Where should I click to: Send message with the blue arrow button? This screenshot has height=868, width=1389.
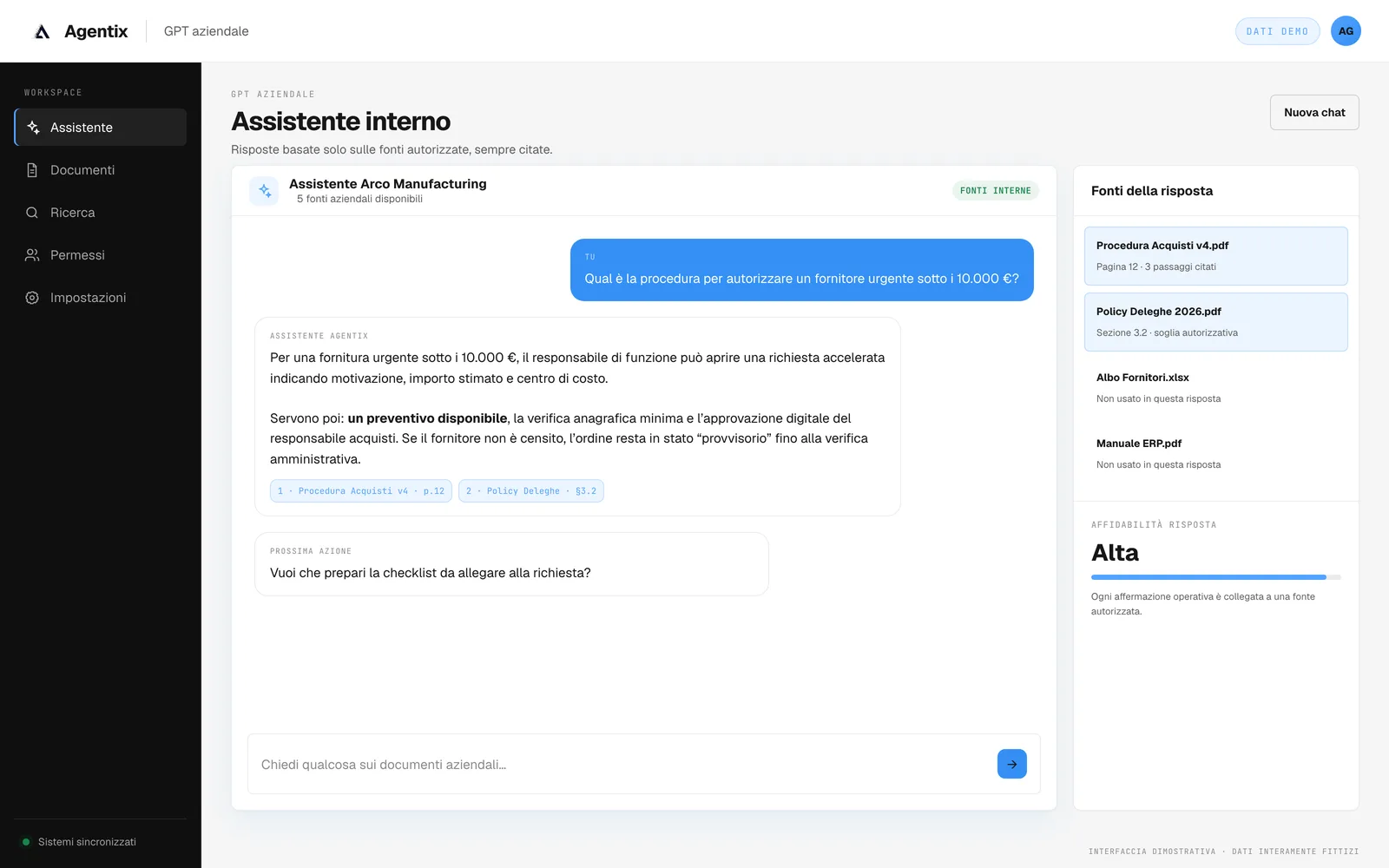tap(1012, 764)
